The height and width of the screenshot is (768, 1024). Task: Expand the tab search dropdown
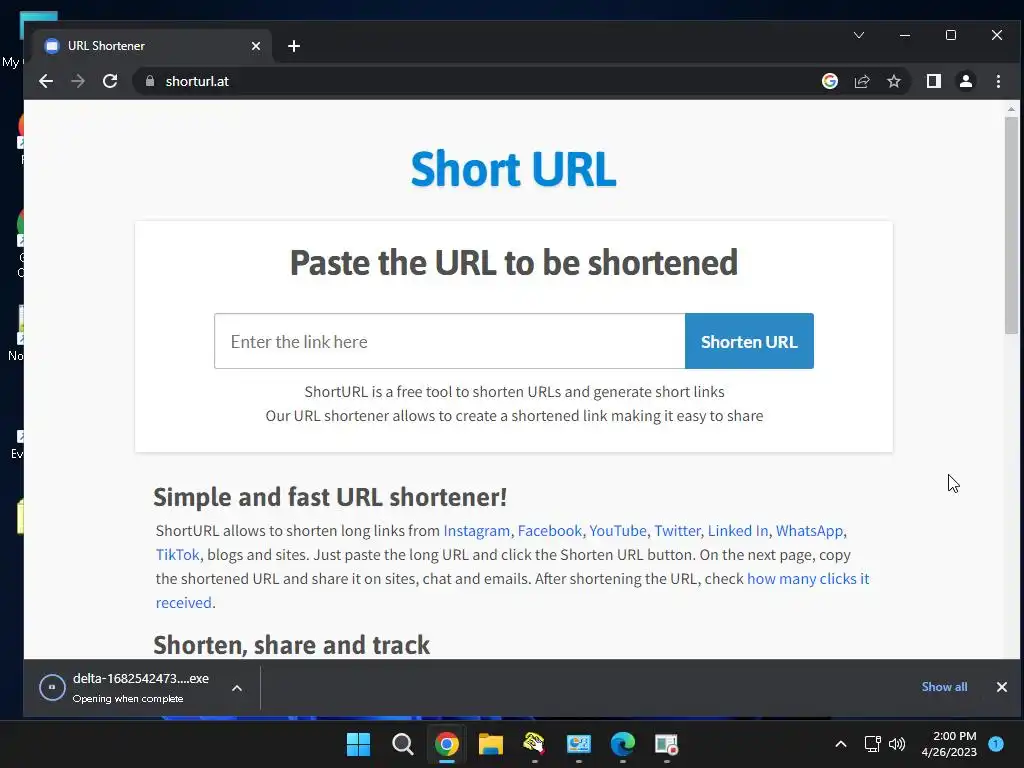(859, 35)
